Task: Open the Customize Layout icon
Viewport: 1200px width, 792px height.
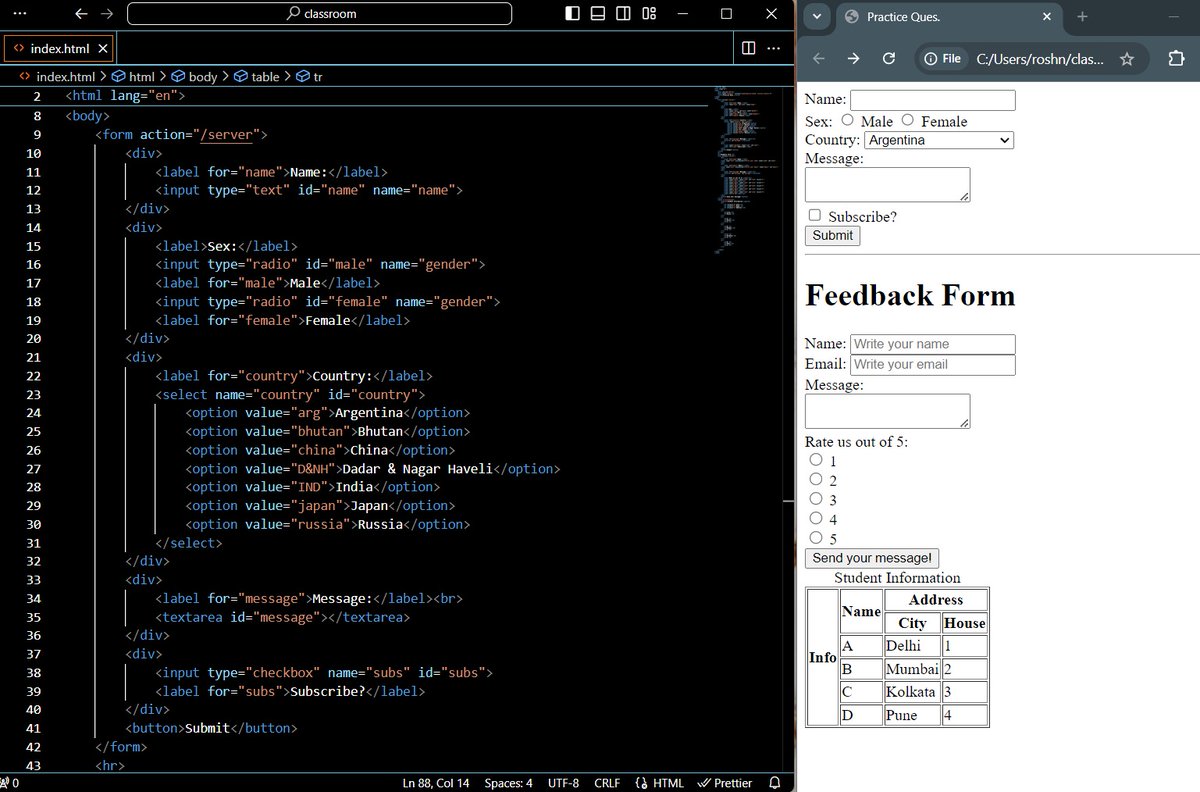Action: pyautogui.click(x=649, y=14)
